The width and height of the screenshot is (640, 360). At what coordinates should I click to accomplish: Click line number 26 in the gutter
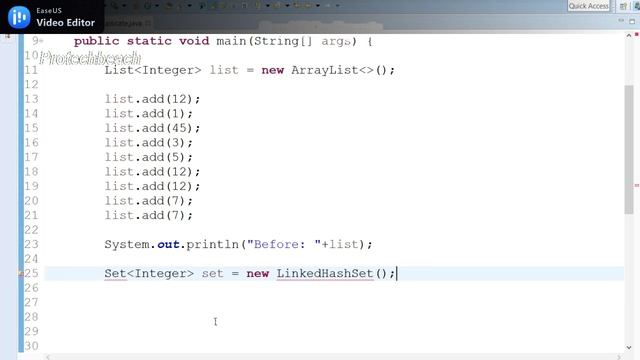(31, 288)
